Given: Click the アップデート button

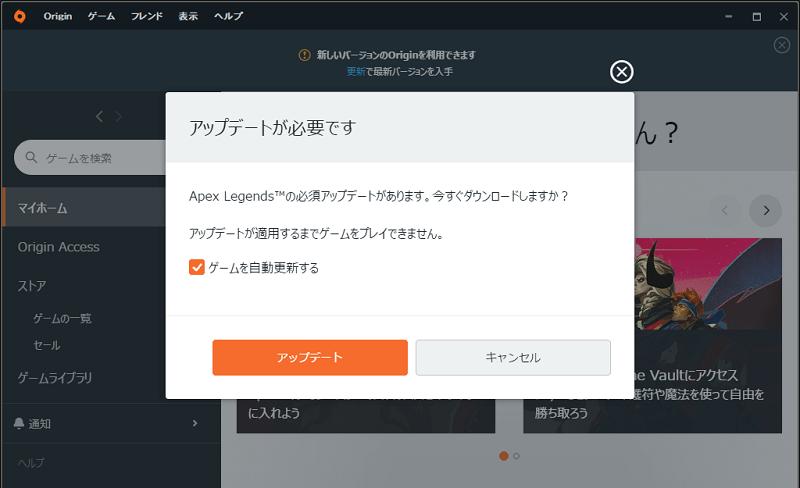Looking at the screenshot, I should (310, 357).
